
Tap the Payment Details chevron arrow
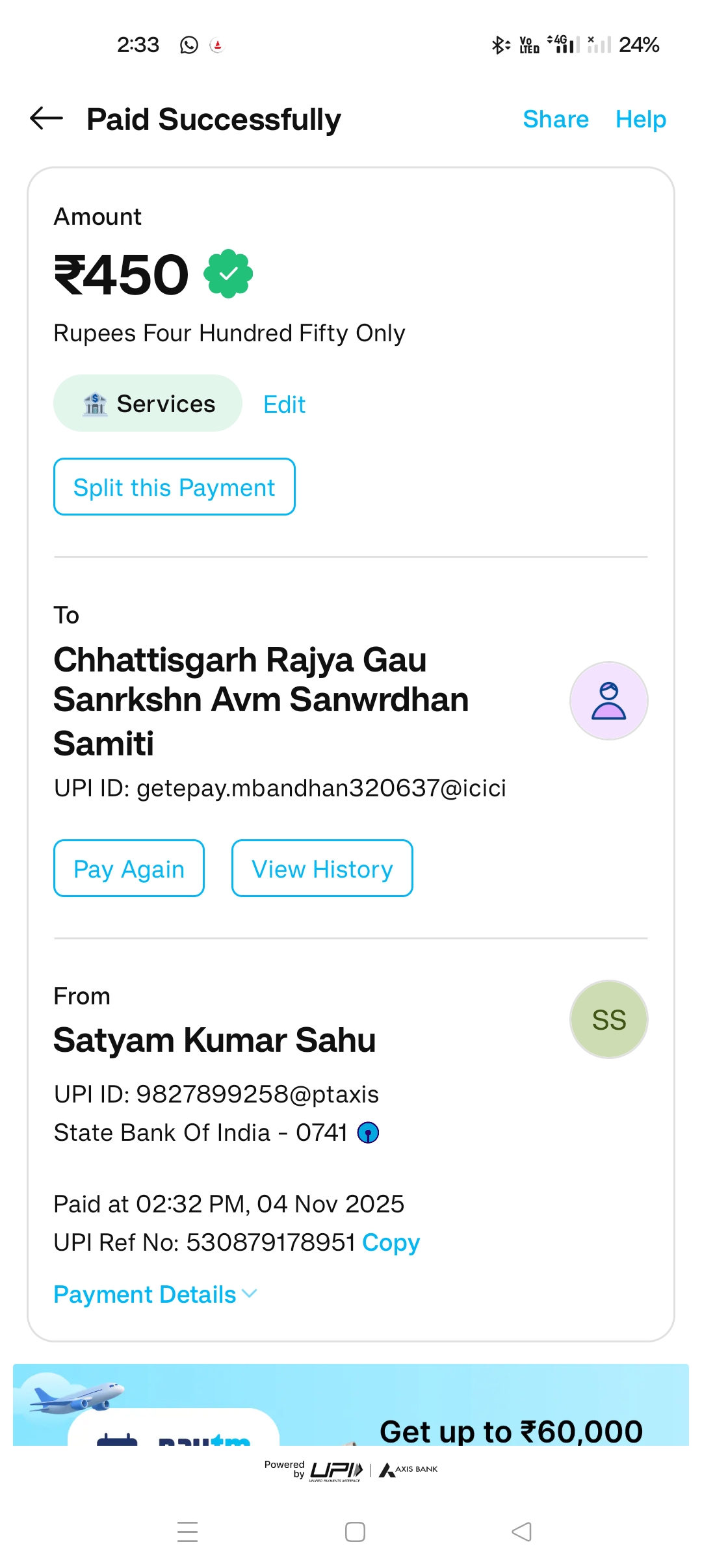click(x=250, y=1294)
